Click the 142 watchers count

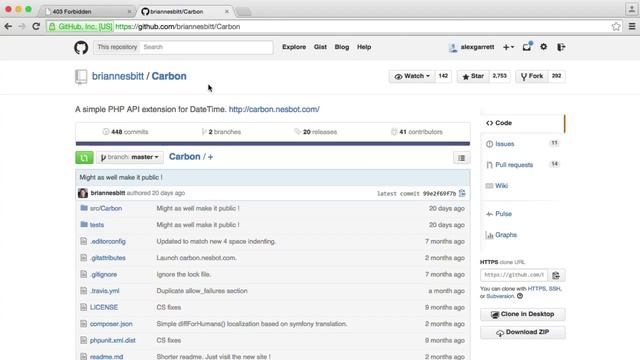click(443, 76)
